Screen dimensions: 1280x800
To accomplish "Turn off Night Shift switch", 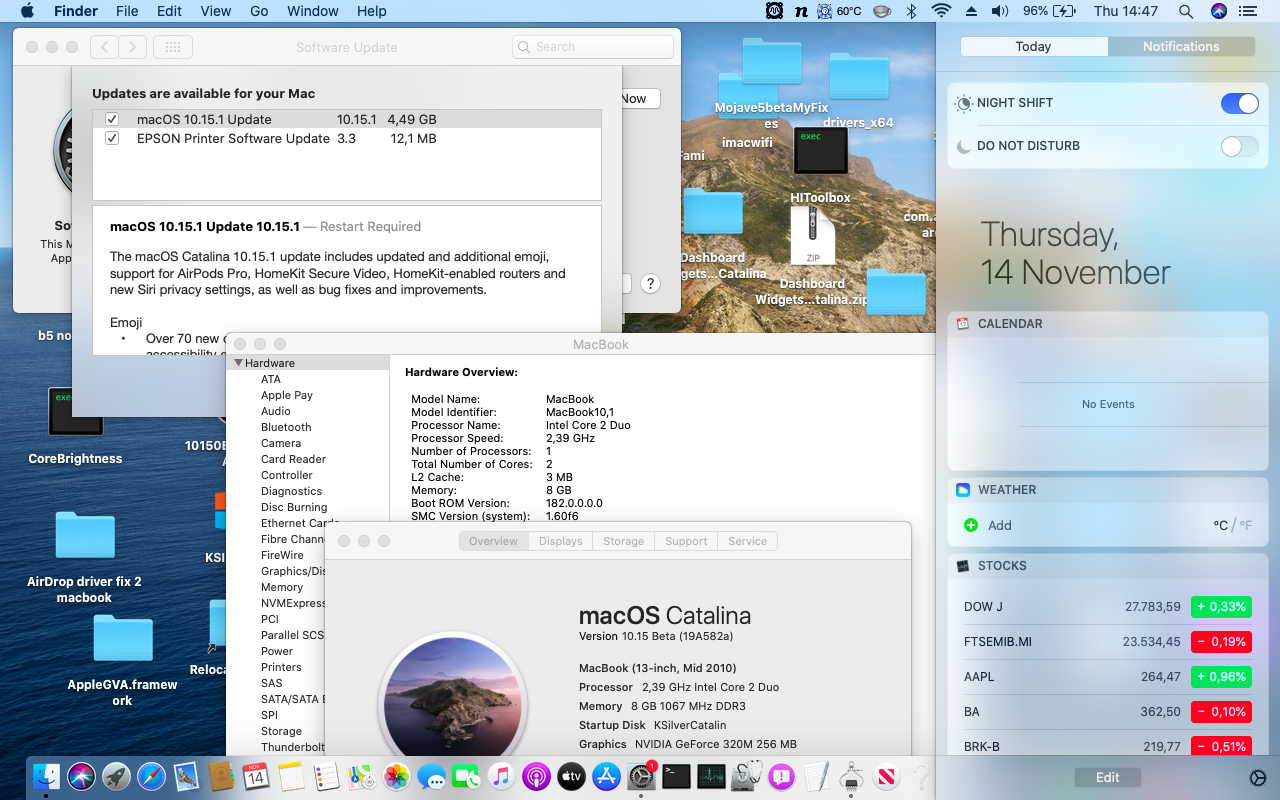I will pyautogui.click(x=1240, y=103).
